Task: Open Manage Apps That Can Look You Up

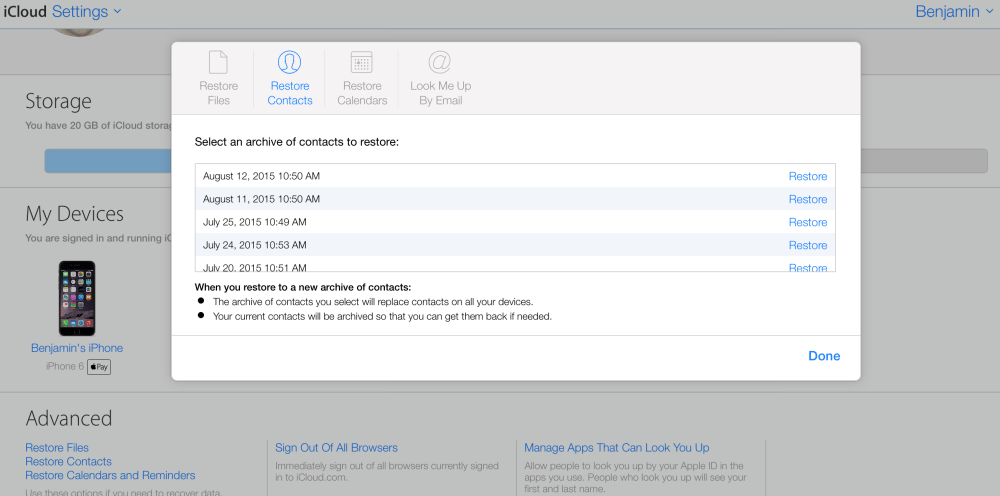Action: click(617, 448)
